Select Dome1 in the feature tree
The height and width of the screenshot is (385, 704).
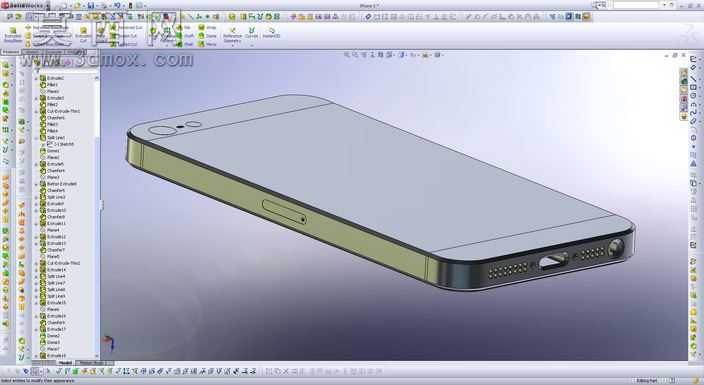pyautogui.click(x=50, y=151)
